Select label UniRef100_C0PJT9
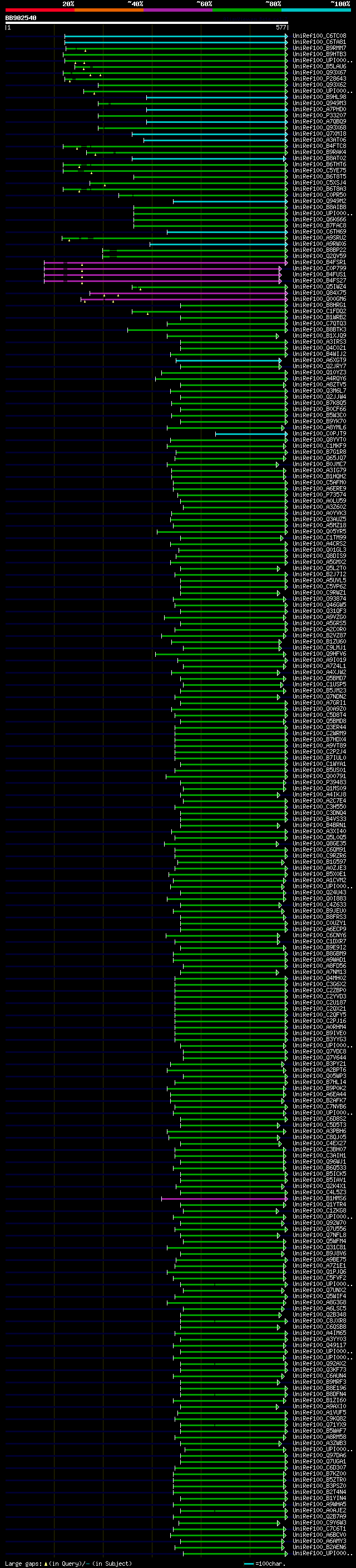This screenshot has width=356, height=1568. point(319,433)
